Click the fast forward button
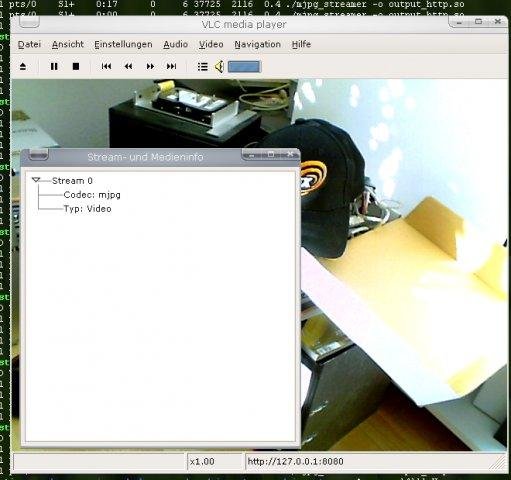This screenshot has width=511, height=480. tap(150, 67)
